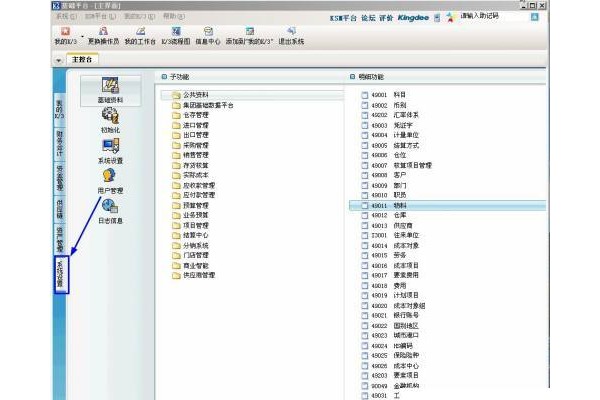Click 添加到"我的K/3" toolbar icon

click(249, 36)
